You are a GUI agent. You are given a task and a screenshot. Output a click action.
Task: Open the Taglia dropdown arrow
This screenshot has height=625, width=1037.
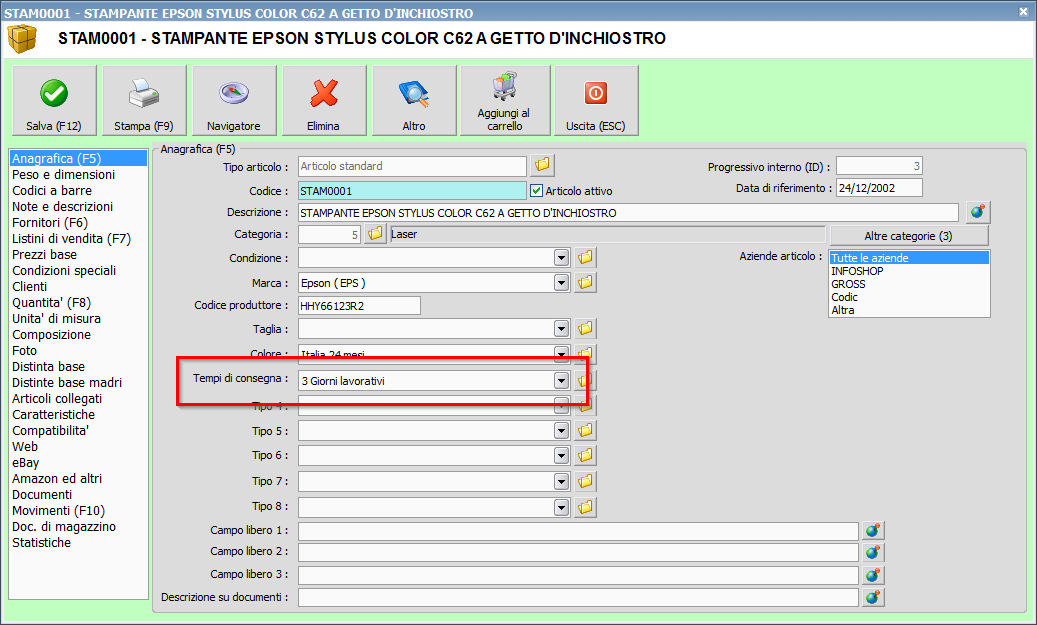click(561, 329)
